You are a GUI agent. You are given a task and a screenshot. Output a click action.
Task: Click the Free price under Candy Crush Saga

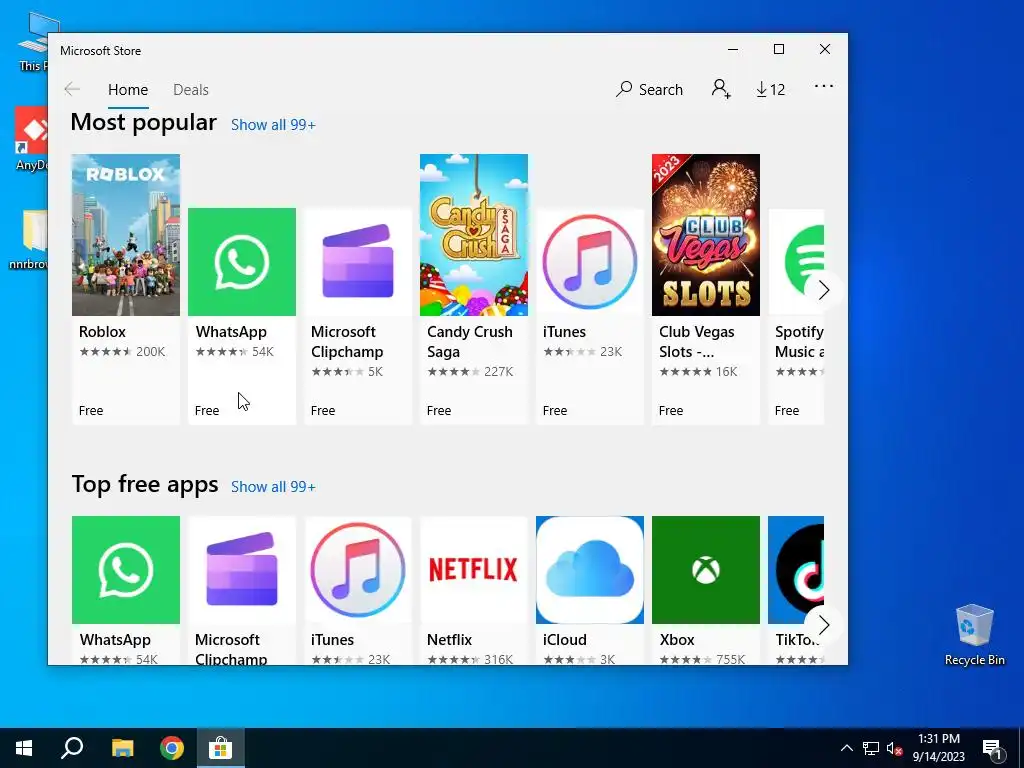pyautogui.click(x=439, y=411)
